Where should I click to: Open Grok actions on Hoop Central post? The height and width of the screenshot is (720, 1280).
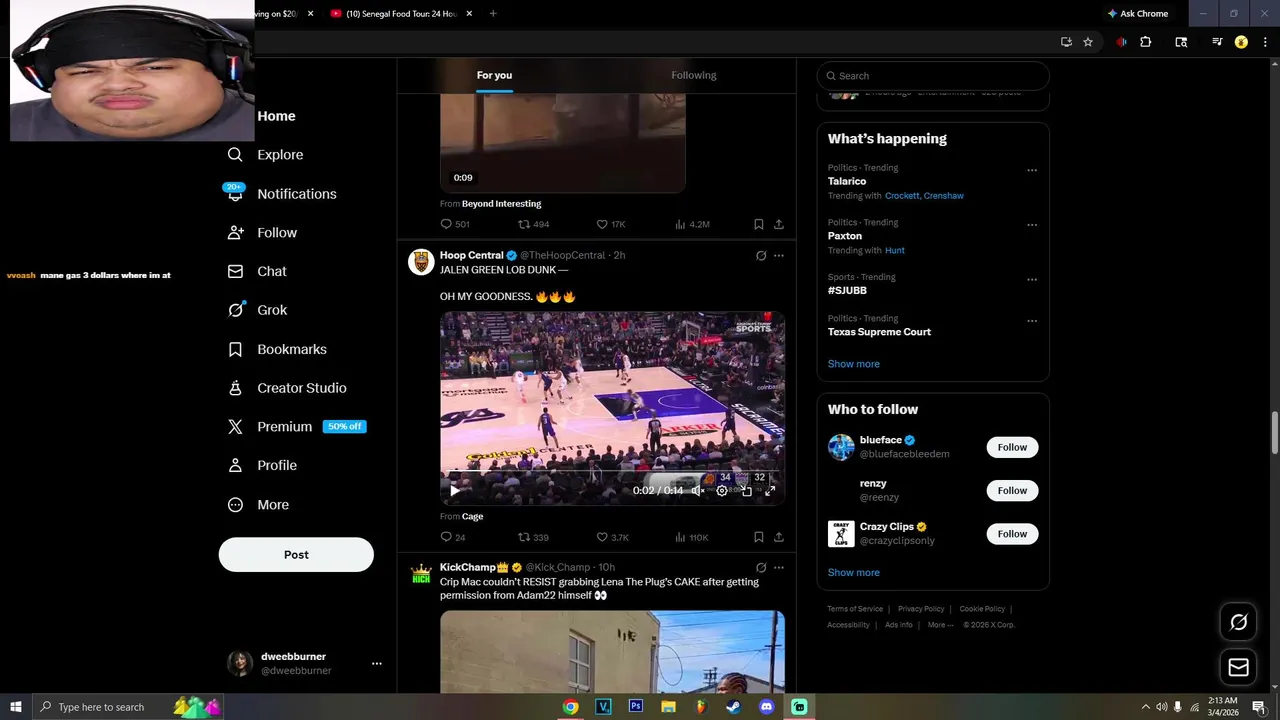761,256
